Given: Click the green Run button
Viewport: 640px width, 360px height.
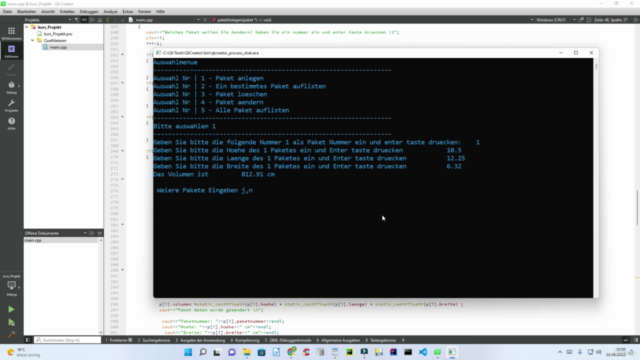Looking at the screenshot, I should coord(11,309).
